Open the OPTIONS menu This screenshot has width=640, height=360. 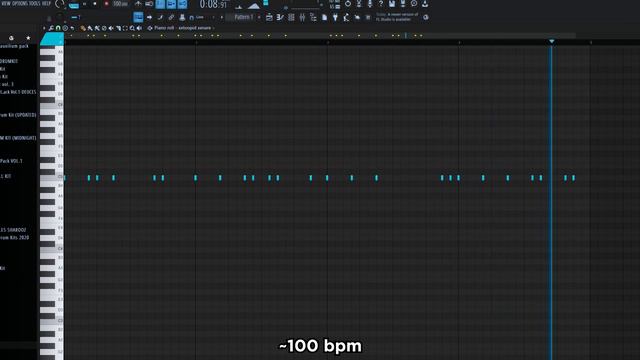(19, 4)
